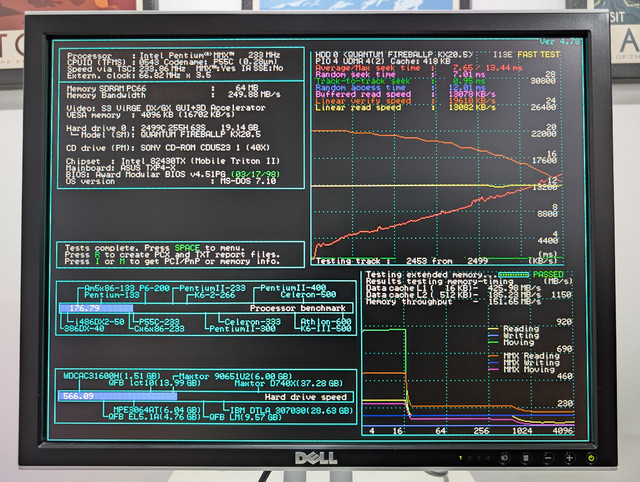
Task: Click the Chipset Intel 82430TX line
Action: tap(173, 161)
